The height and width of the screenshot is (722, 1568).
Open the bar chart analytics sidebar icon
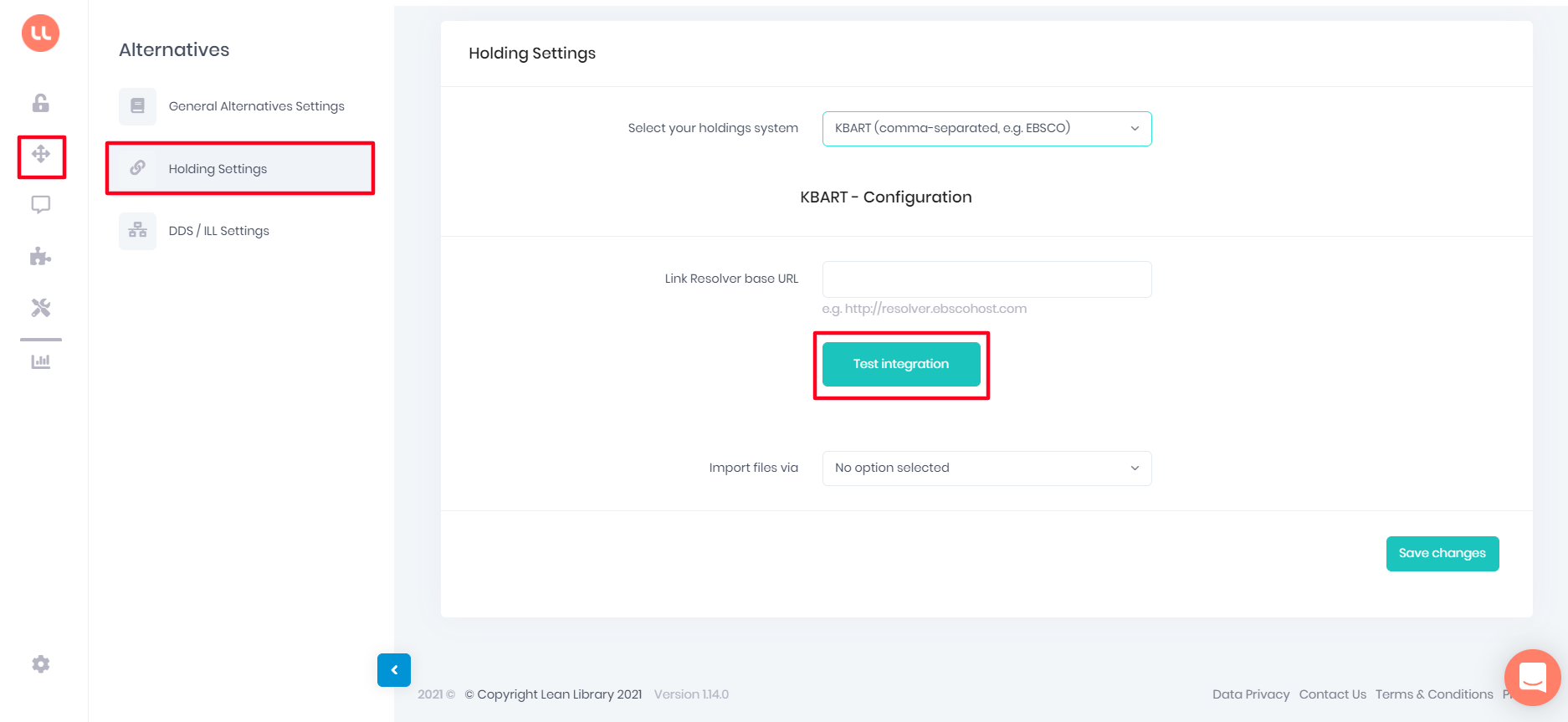pos(41,361)
